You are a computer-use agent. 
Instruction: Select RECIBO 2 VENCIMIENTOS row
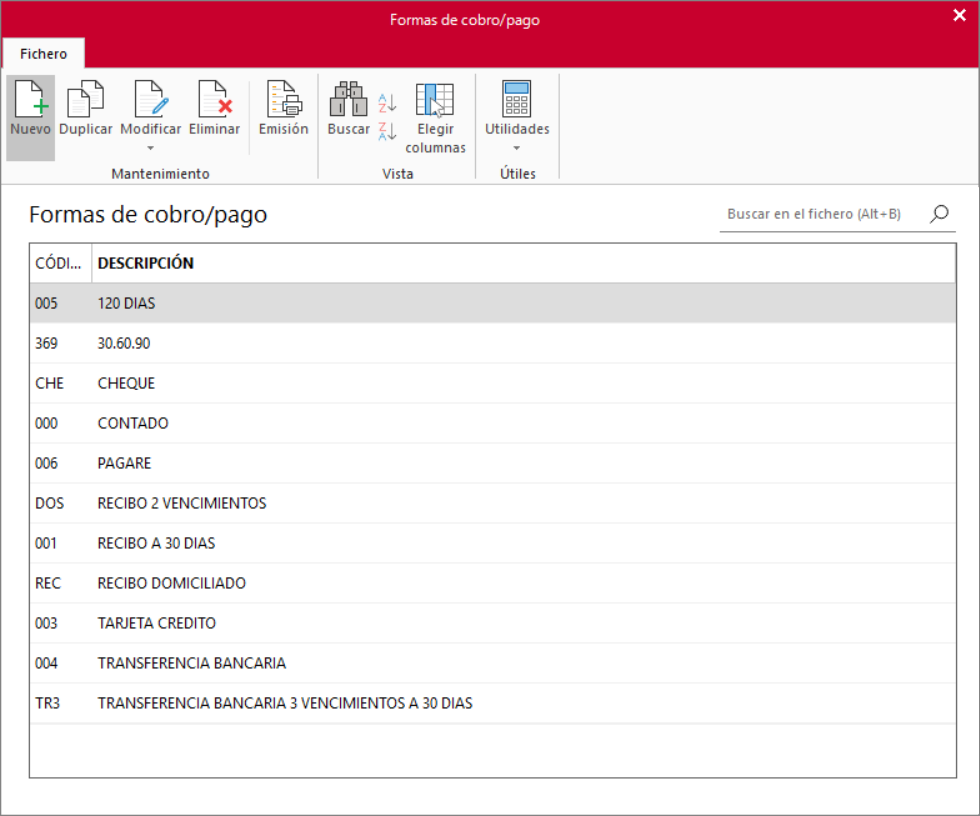(x=492, y=503)
